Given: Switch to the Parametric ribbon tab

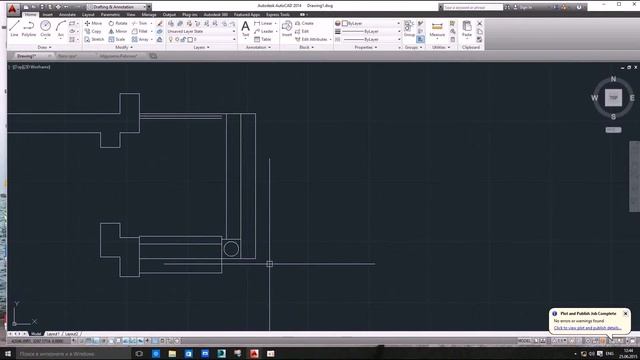Looking at the screenshot, I should (x=110, y=15).
